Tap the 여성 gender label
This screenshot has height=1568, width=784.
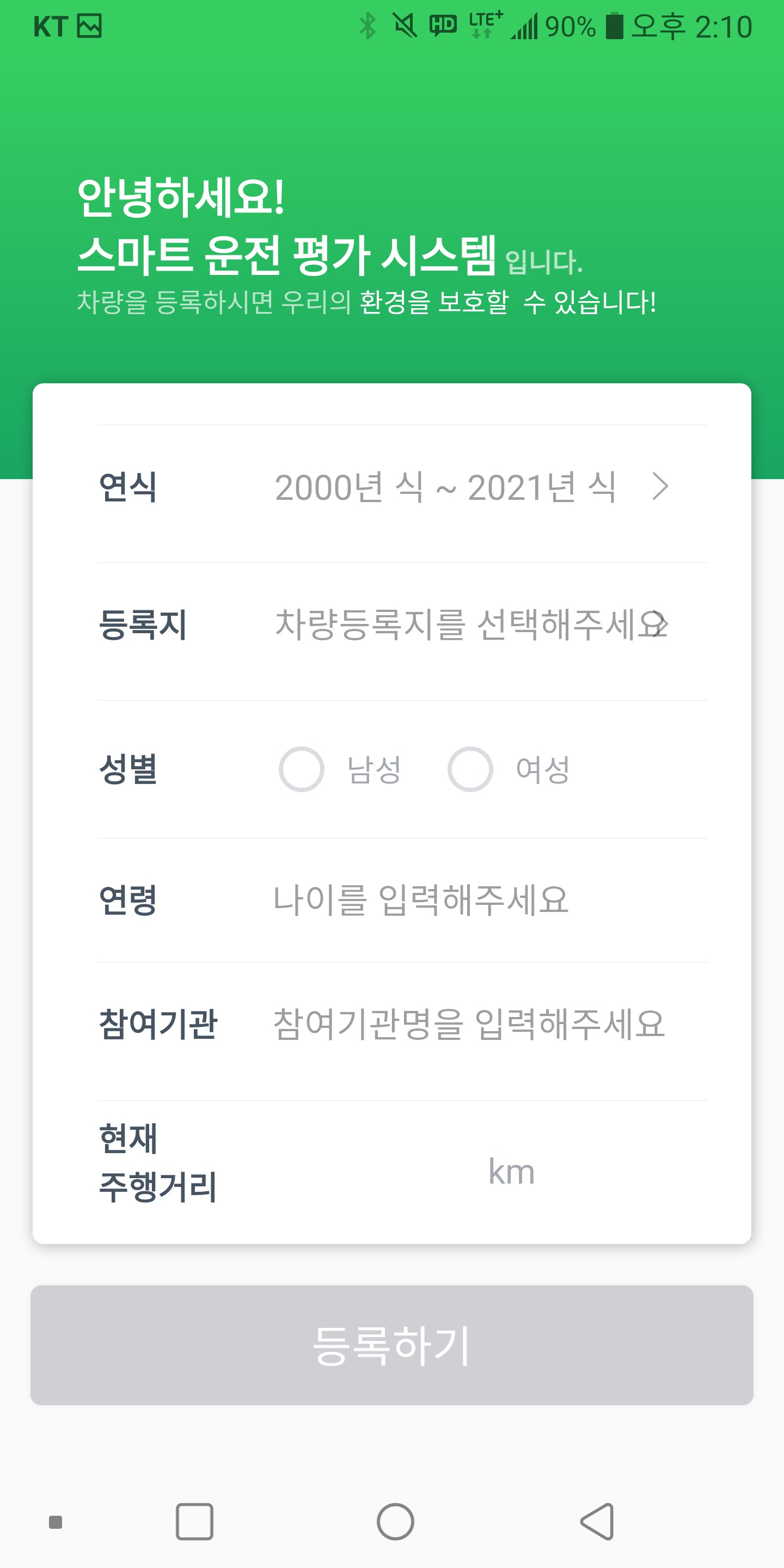(x=542, y=769)
